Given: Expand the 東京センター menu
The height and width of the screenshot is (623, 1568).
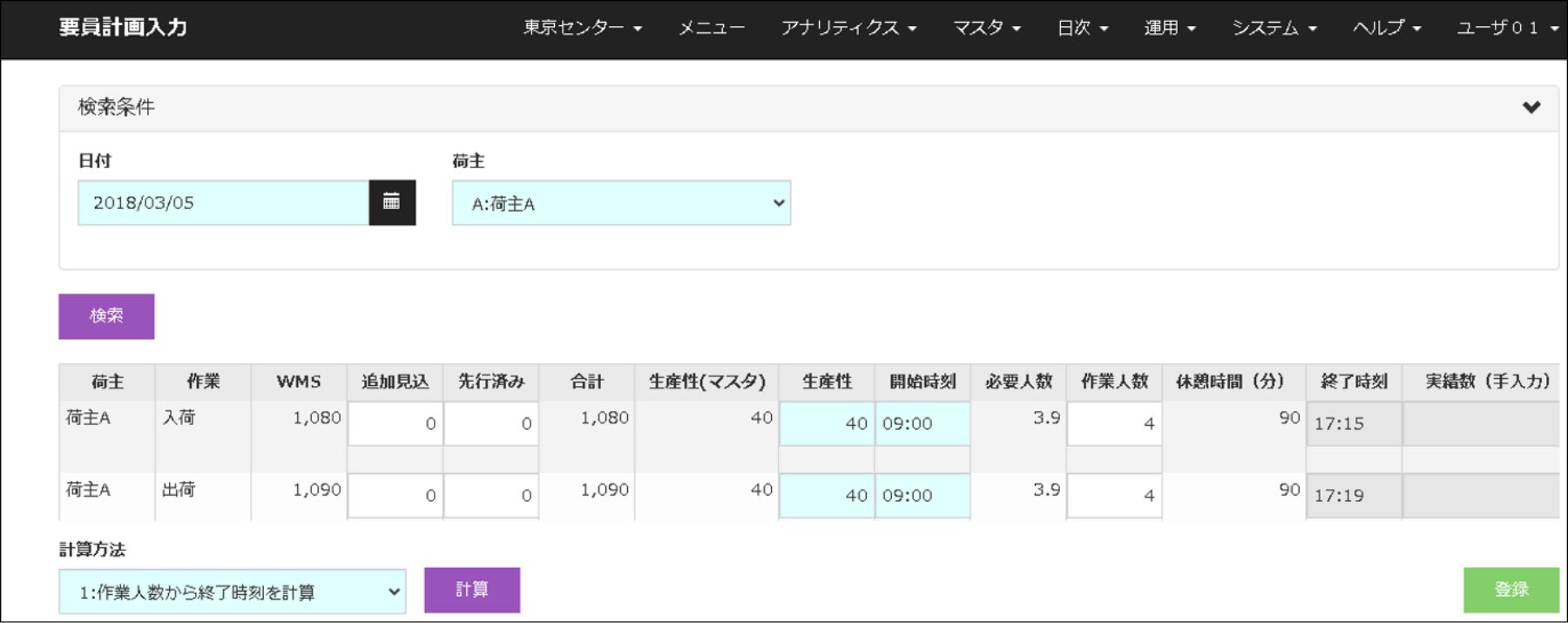Looking at the screenshot, I should click(x=582, y=28).
